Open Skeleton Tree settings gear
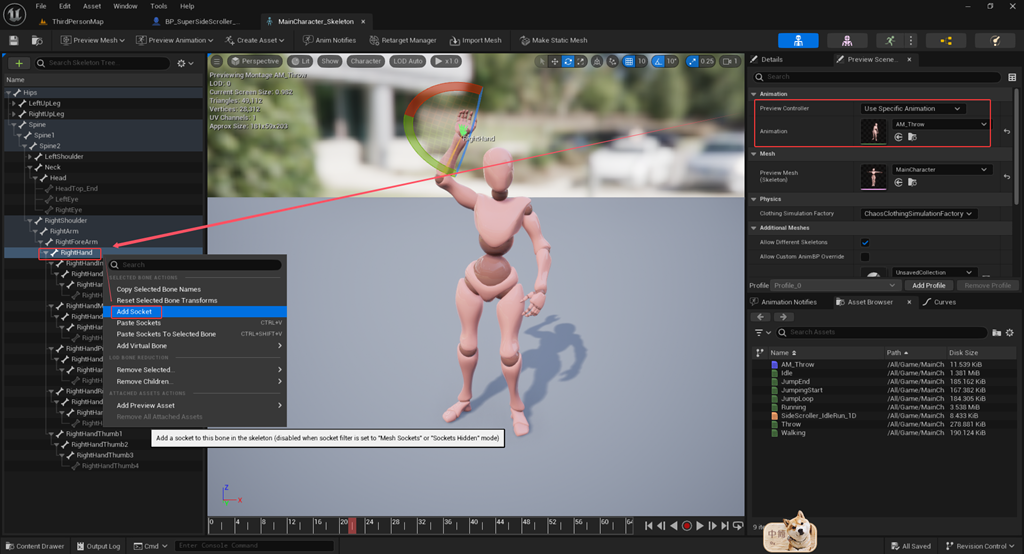 click(x=185, y=63)
